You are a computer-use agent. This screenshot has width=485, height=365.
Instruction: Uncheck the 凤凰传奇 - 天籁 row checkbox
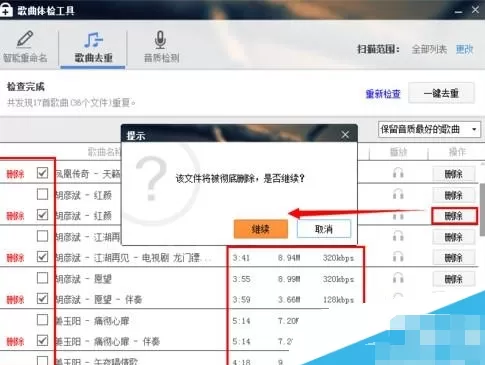tap(42, 173)
